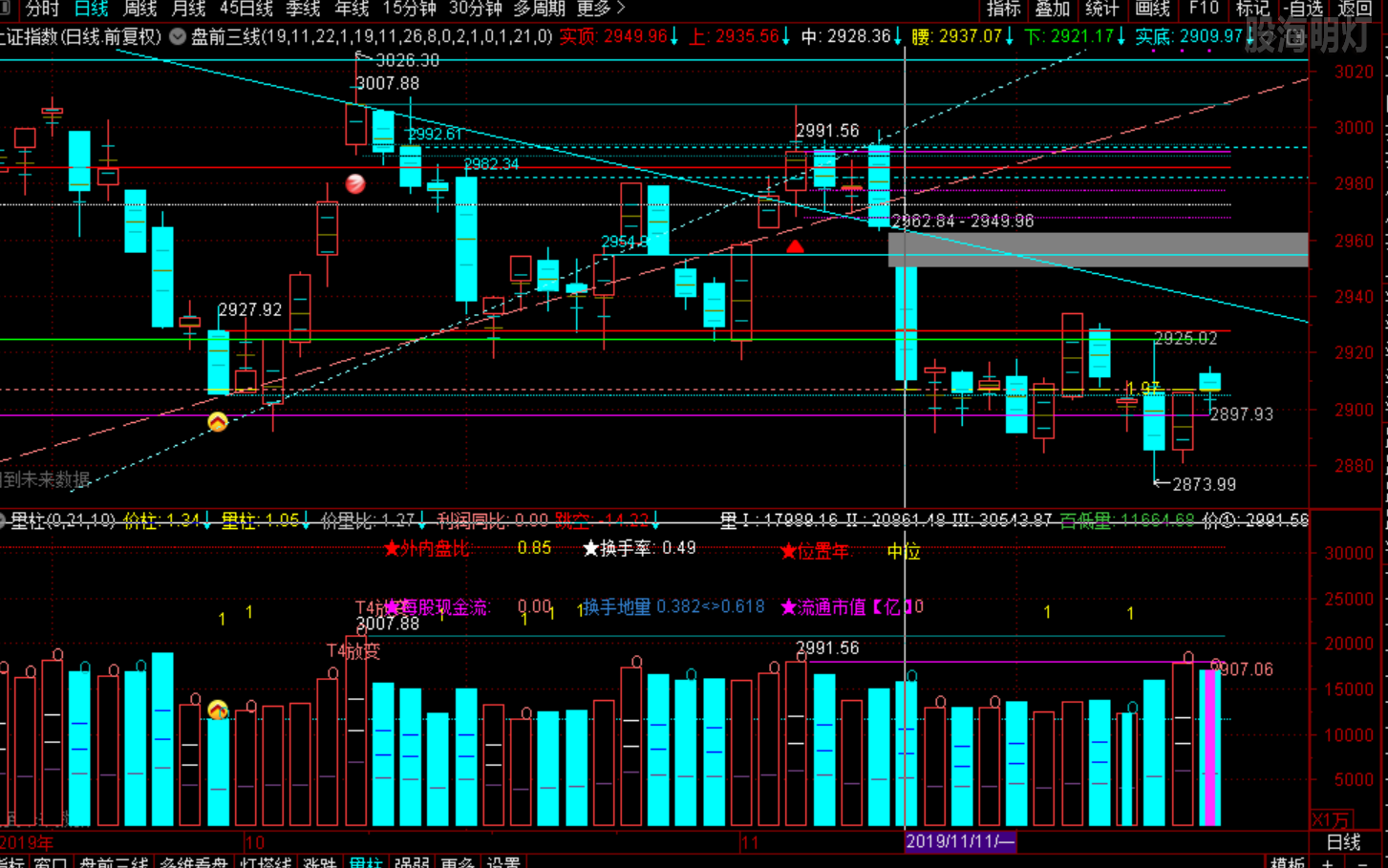
Task: Select the 30分钟 period
Action: [x=475, y=9]
